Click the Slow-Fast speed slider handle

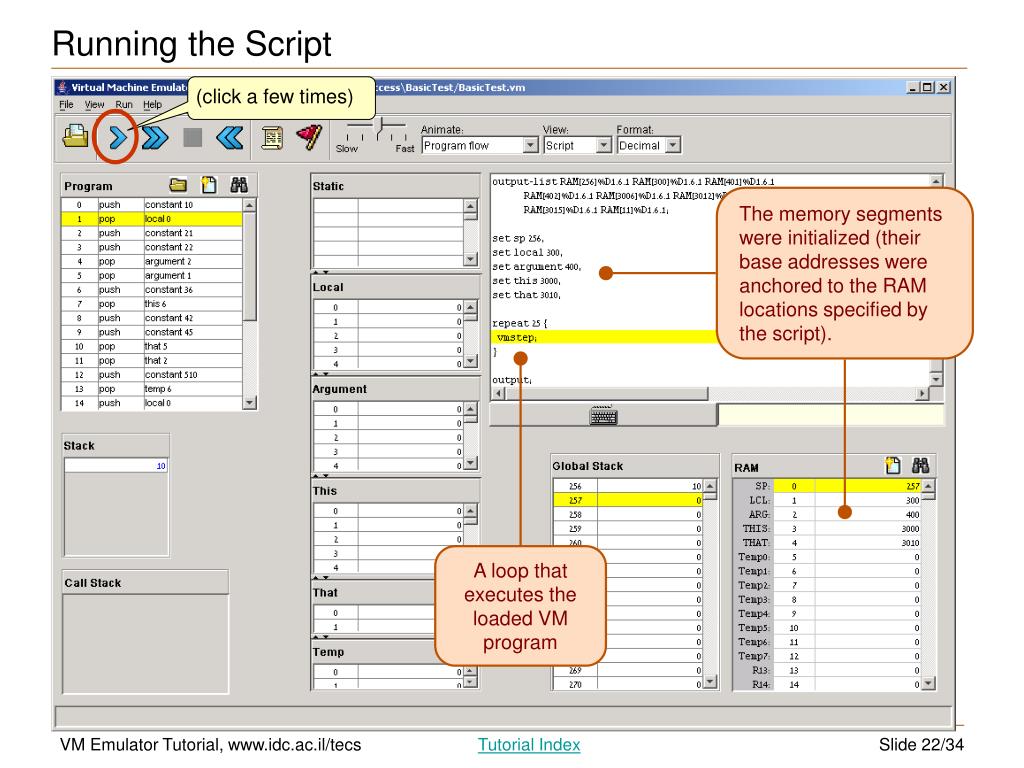pyautogui.click(x=379, y=128)
